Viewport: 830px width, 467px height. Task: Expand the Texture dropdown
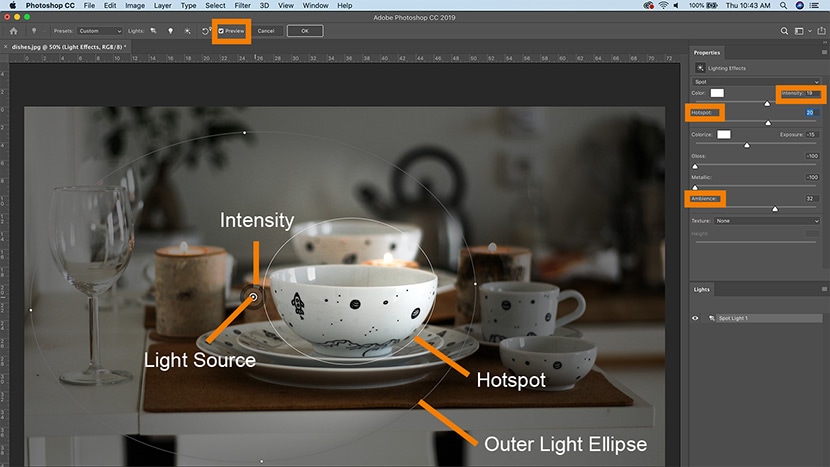pos(766,220)
